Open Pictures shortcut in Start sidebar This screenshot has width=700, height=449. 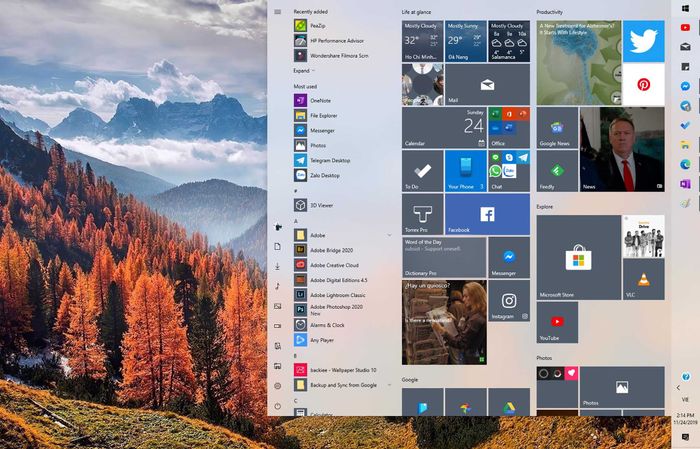[278, 306]
